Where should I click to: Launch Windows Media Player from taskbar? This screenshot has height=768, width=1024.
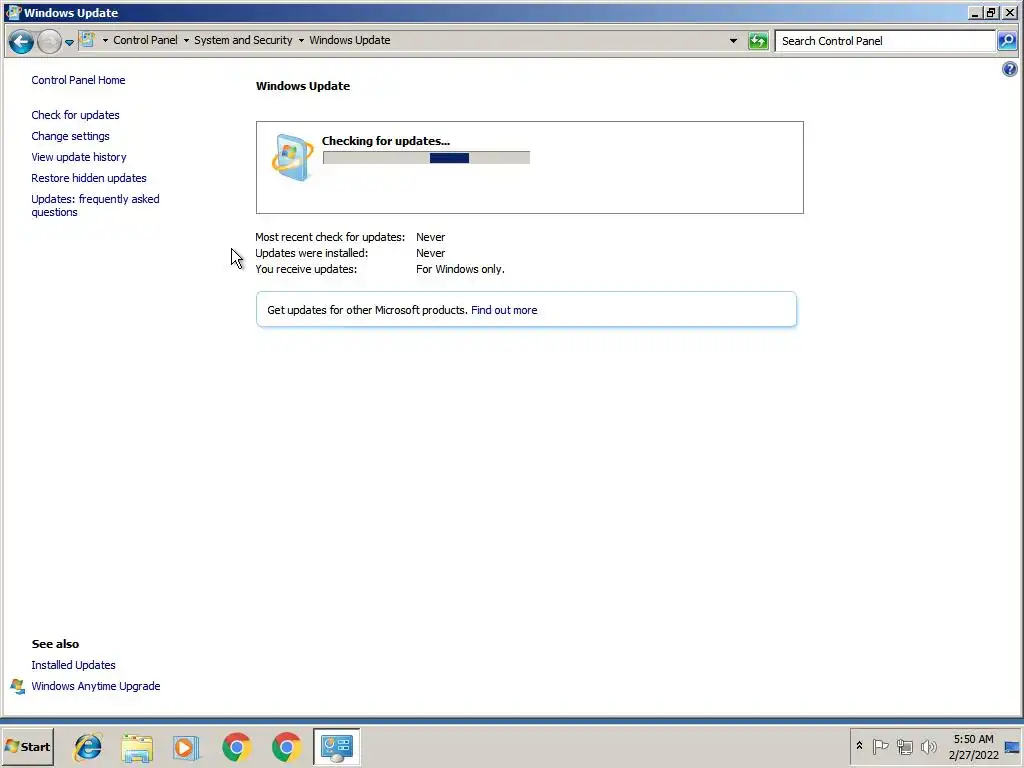[186, 748]
